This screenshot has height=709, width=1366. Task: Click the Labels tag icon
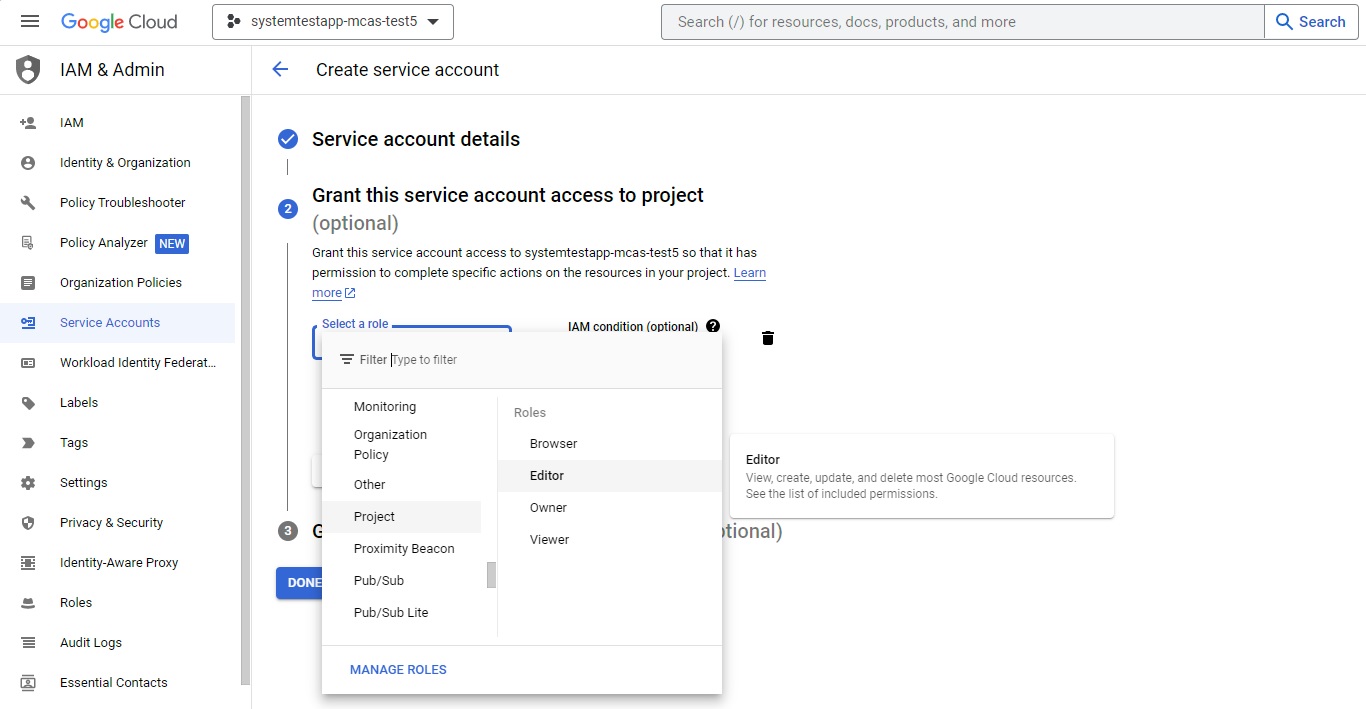pyautogui.click(x=28, y=403)
